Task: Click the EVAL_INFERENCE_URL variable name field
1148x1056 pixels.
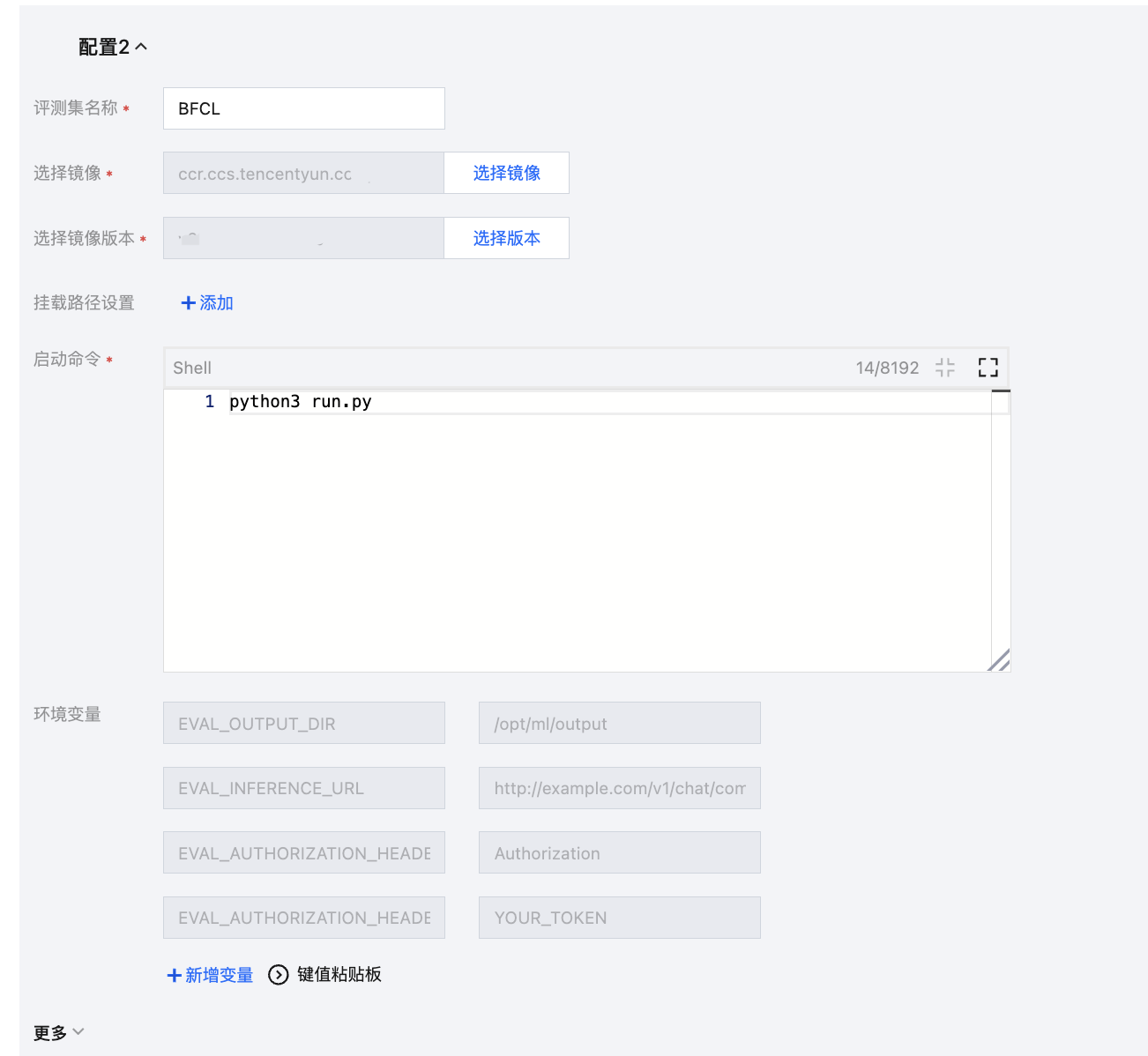Action: click(304, 788)
